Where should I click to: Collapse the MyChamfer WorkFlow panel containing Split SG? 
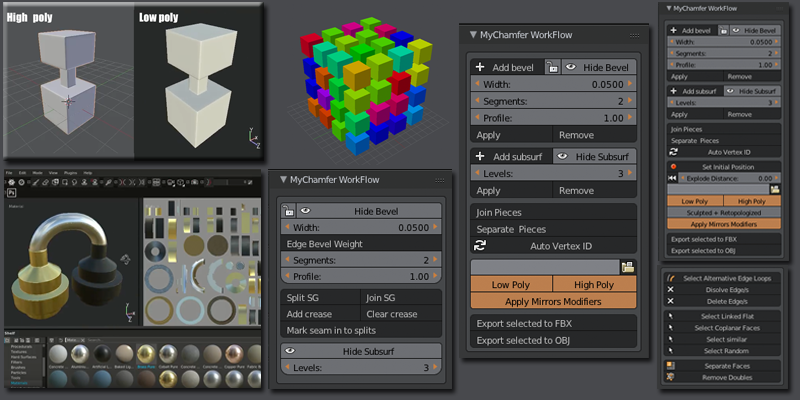(x=284, y=180)
